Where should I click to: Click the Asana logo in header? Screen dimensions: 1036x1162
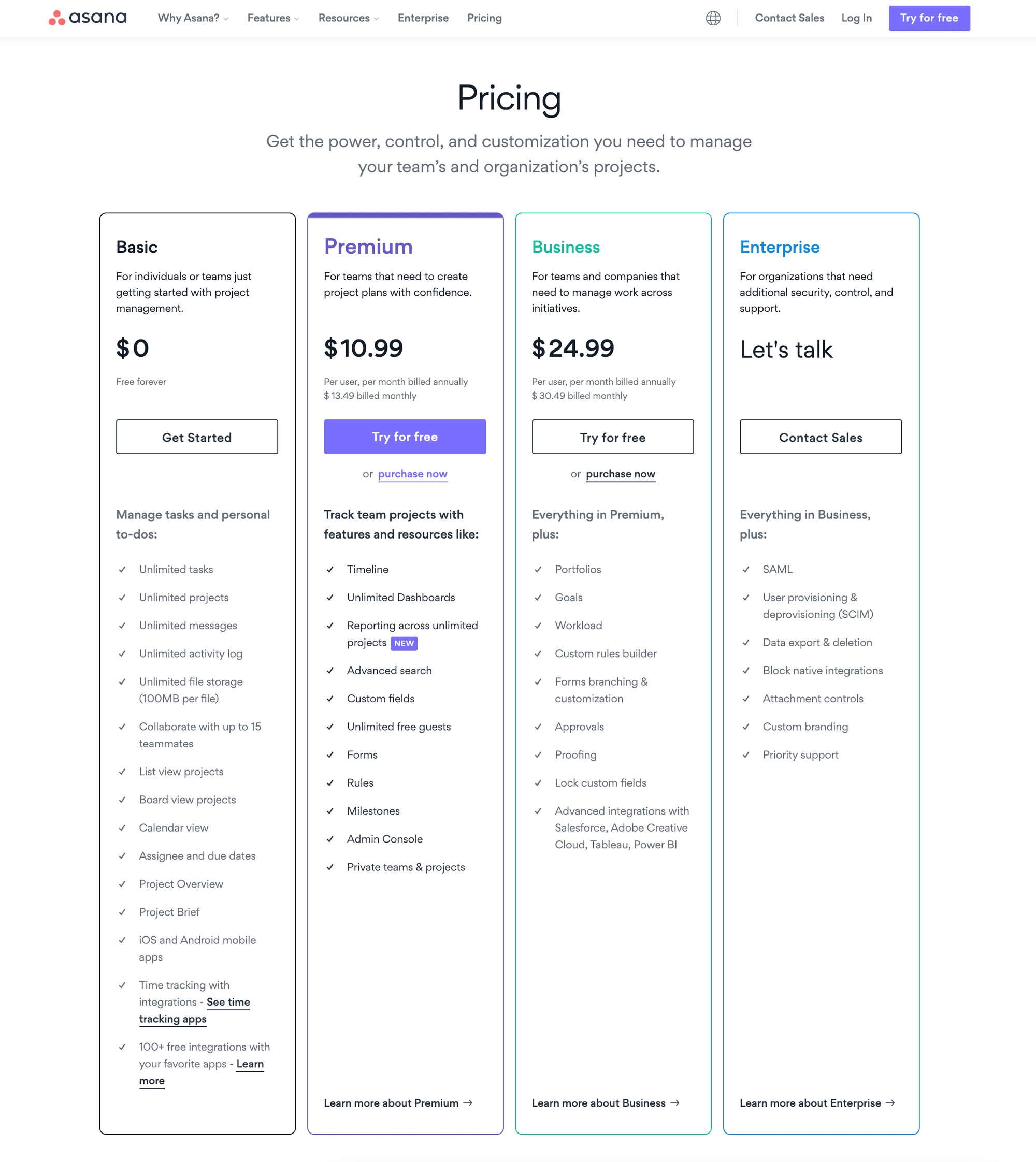[x=87, y=18]
